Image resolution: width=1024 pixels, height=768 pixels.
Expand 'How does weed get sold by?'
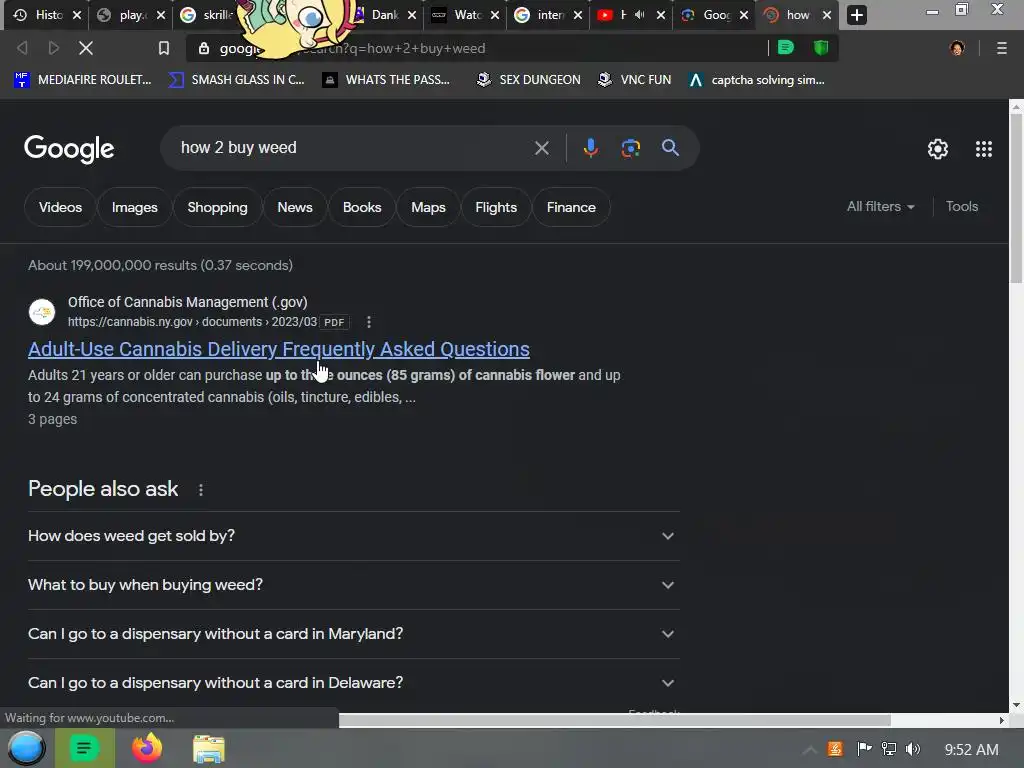(x=354, y=536)
